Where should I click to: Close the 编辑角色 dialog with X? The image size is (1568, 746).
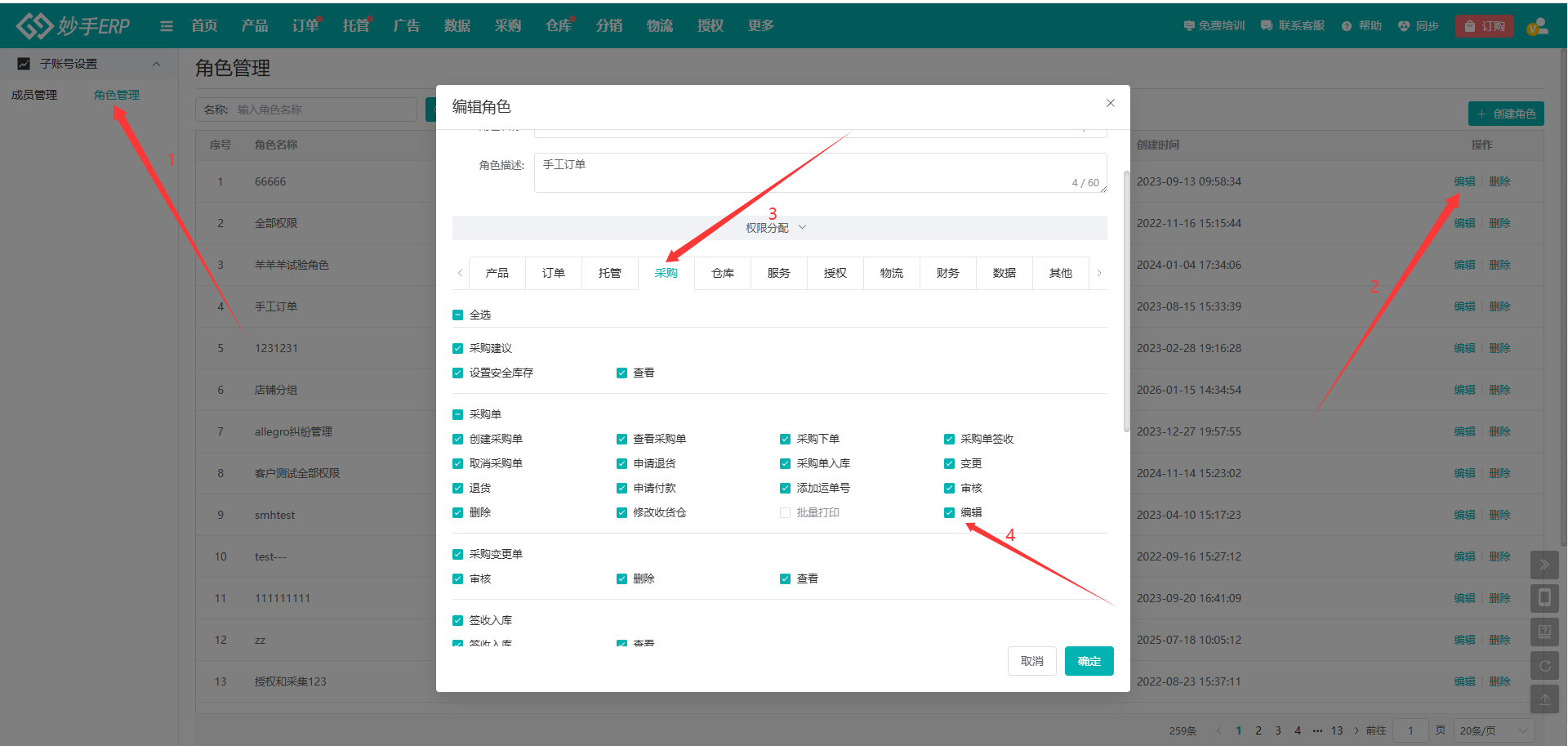[1110, 103]
